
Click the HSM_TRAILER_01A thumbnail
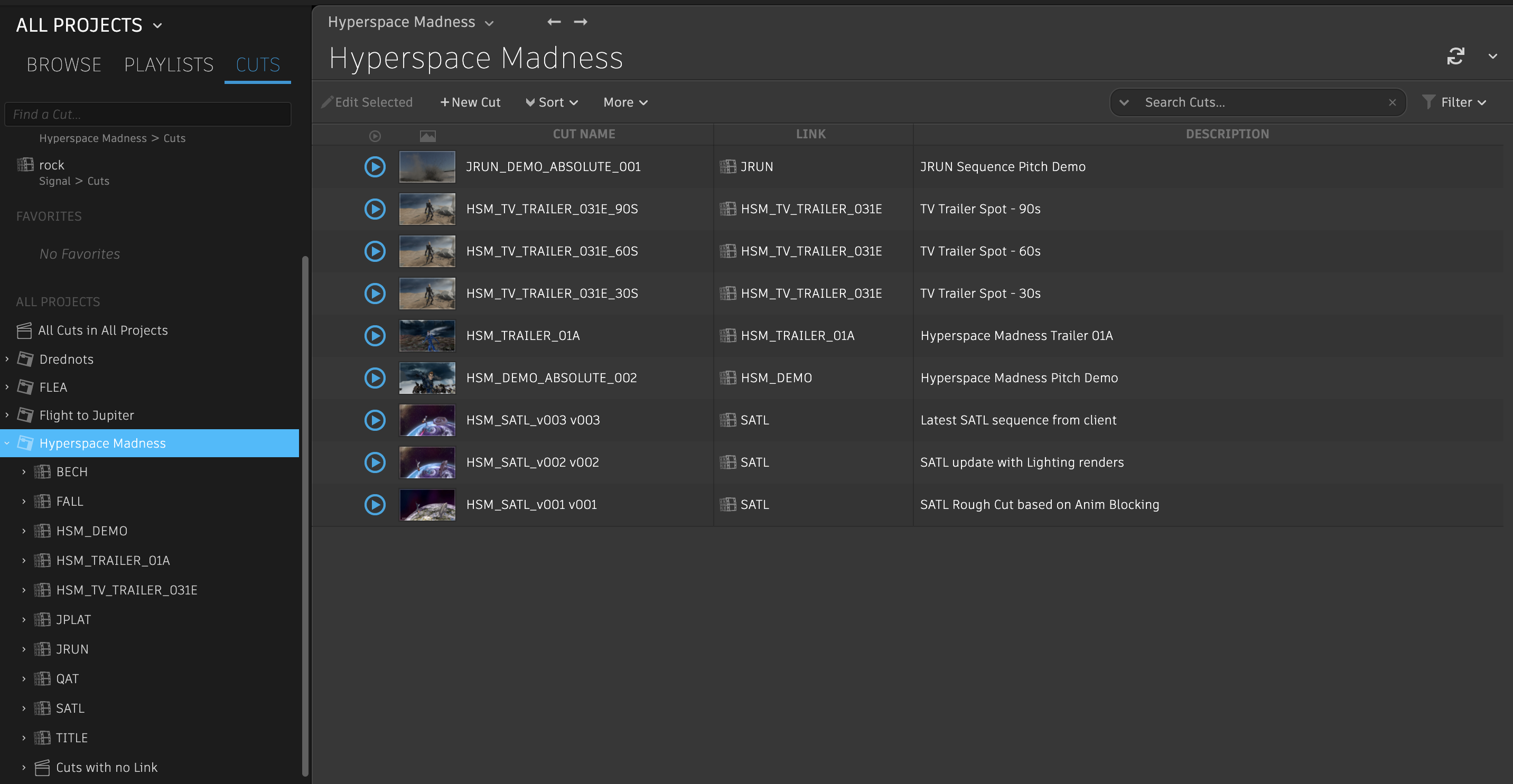point(427,335)
